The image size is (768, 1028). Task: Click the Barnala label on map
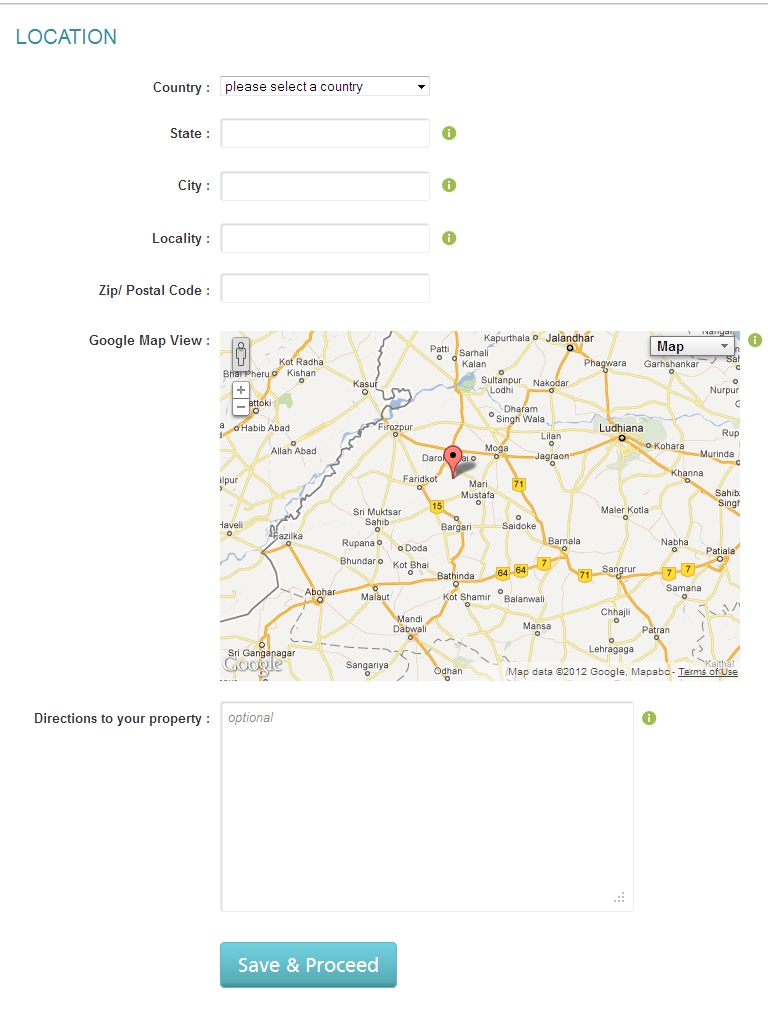coord(564,541)
